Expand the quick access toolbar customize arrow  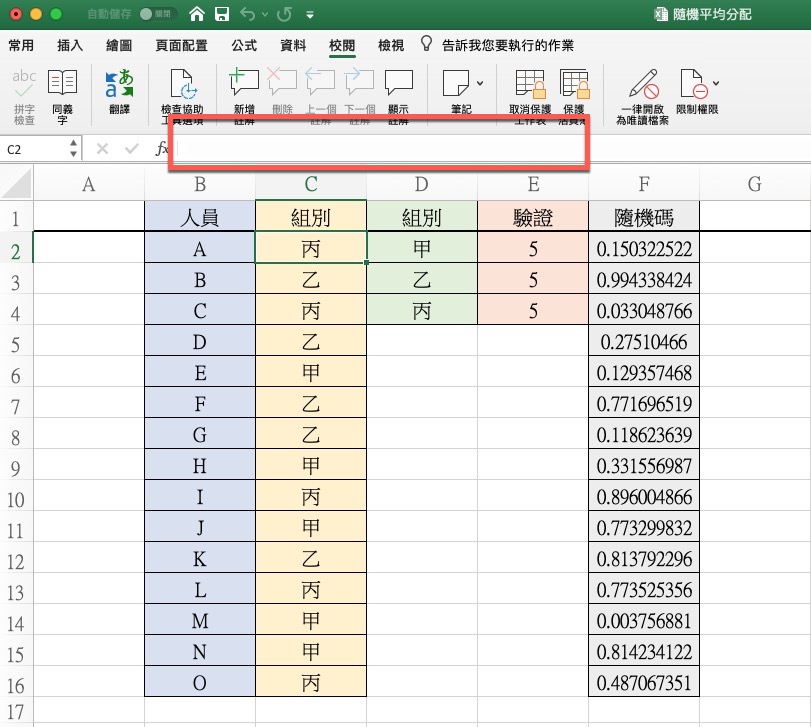pyautogui.click(x=310, y=15)
